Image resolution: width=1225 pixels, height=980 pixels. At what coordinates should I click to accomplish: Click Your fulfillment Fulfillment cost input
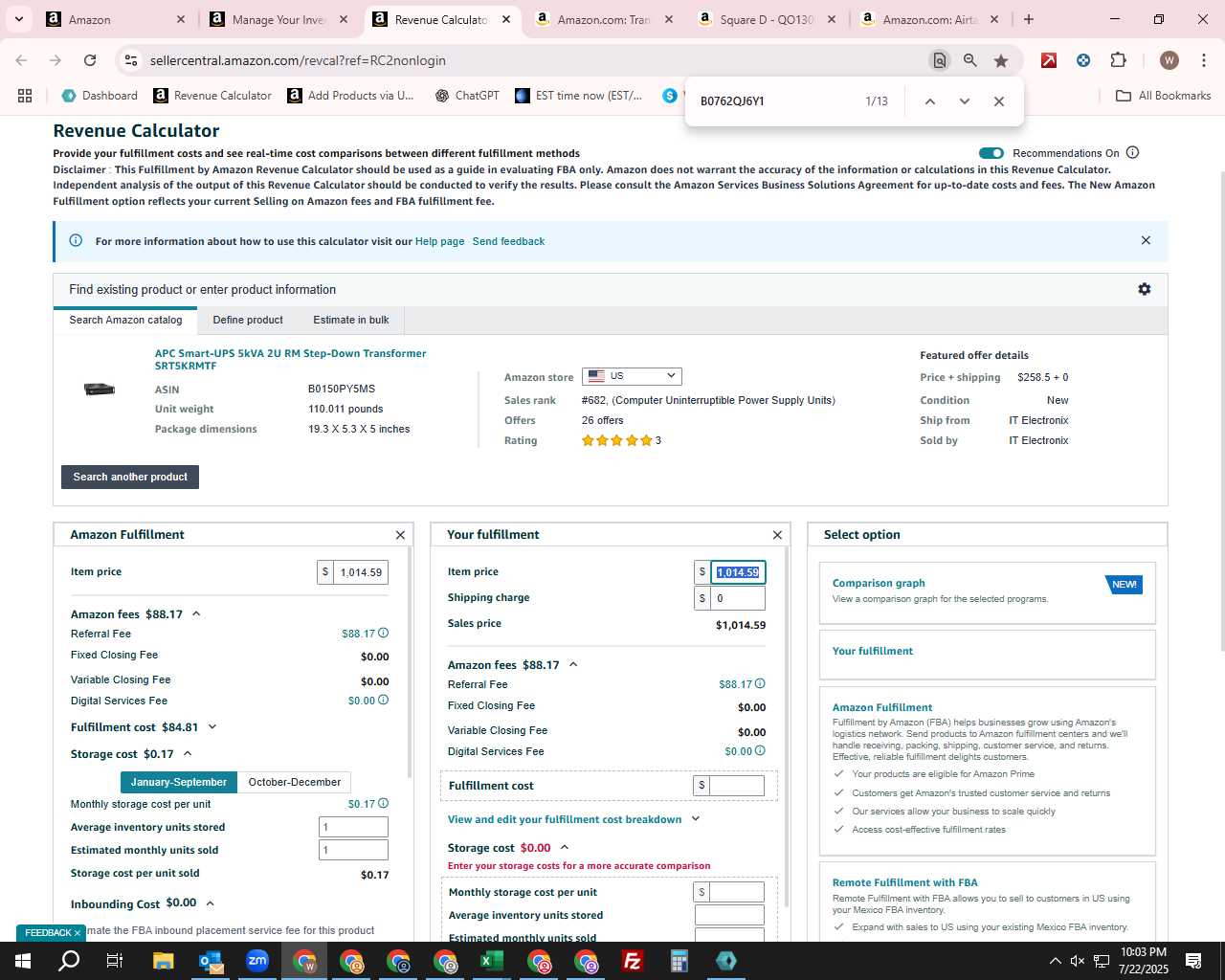(737, 786)
